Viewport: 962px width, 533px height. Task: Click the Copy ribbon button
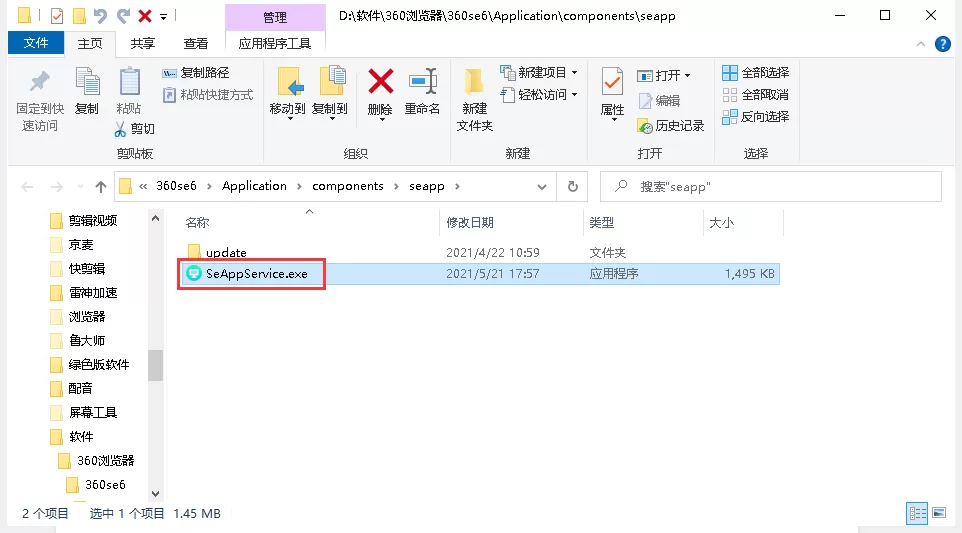click(87, 91)
